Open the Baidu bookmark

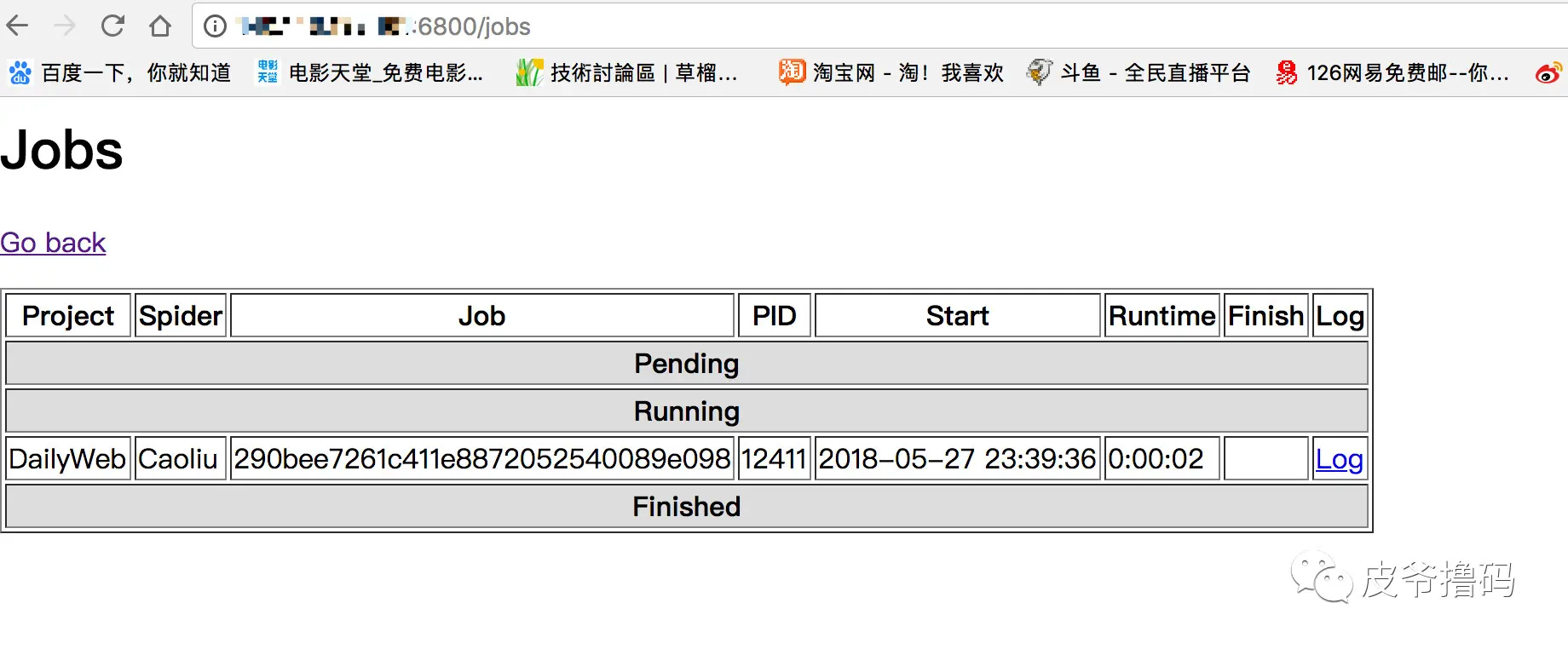pos(120,73)
